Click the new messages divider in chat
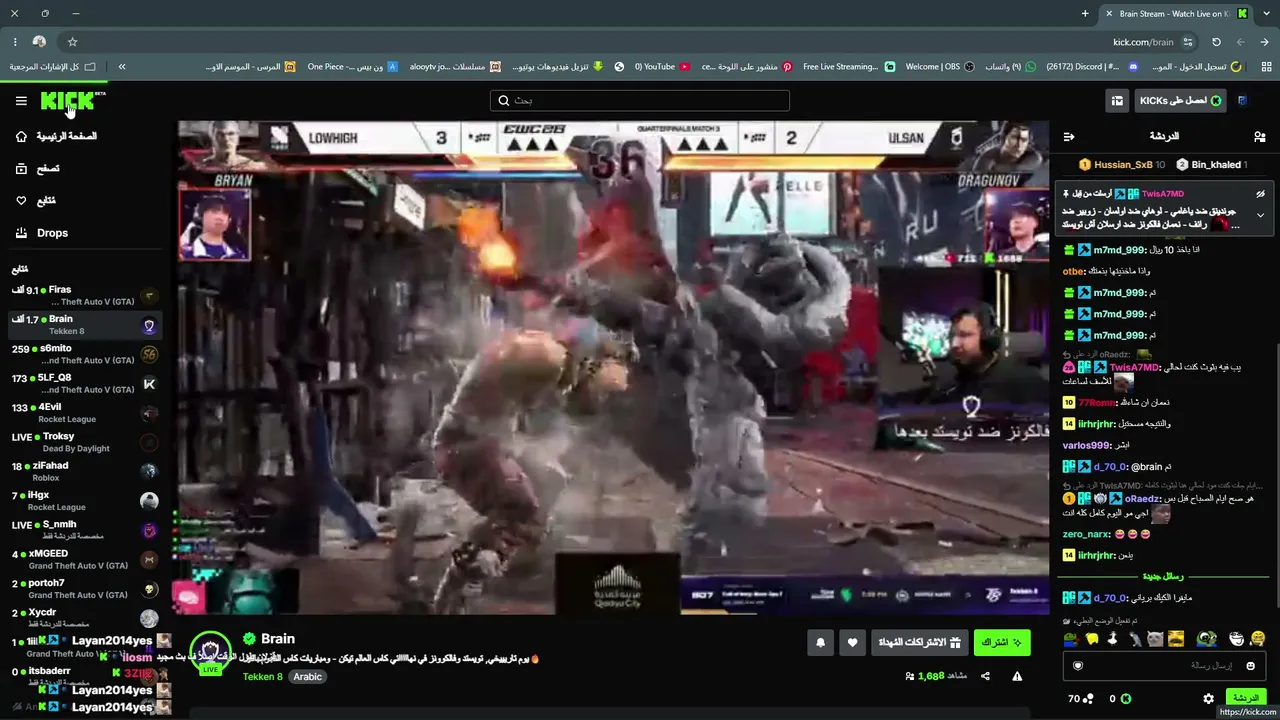The width and height of the screenshot is (1280, 720). tap(1162, 577)
